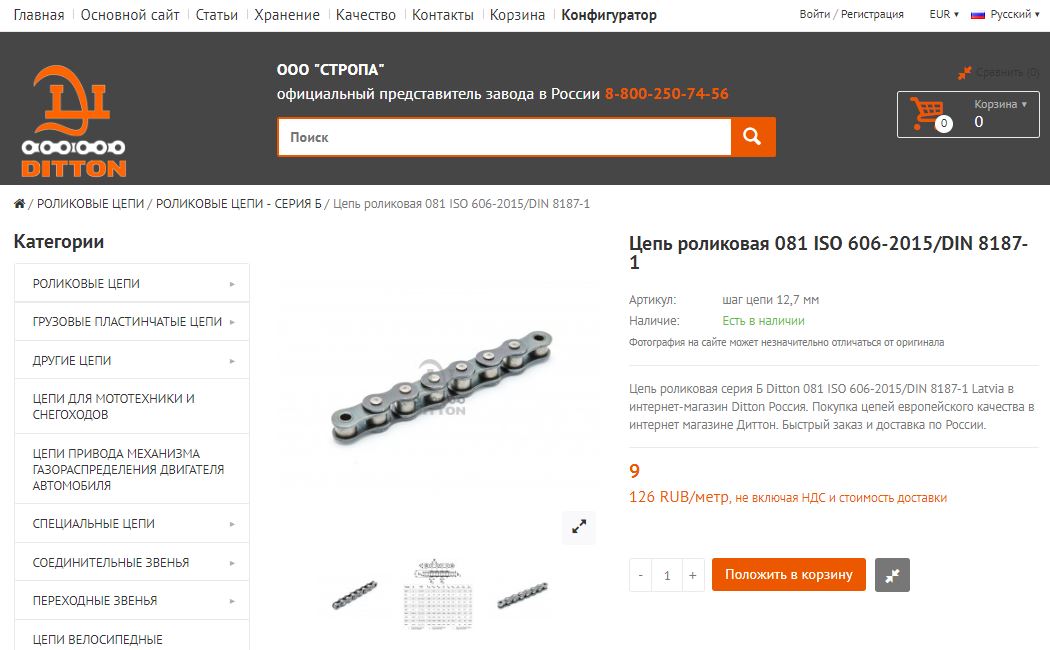The height and width of the screenshot is (650, 1050).
Task: Select the dimension table thumbnail
Action: (x=437, y=594)
